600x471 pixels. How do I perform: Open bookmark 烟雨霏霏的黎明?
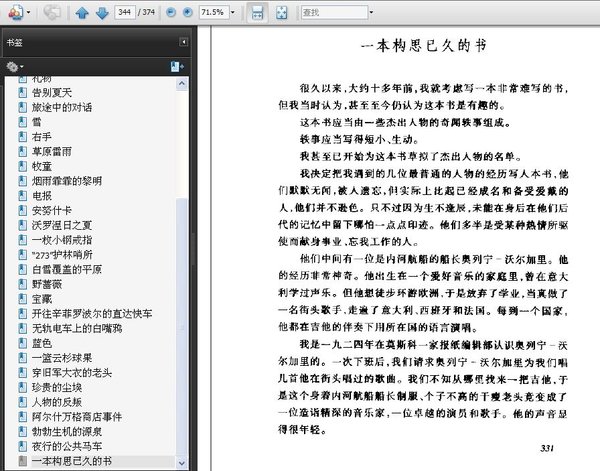click(x=67, y=181)
